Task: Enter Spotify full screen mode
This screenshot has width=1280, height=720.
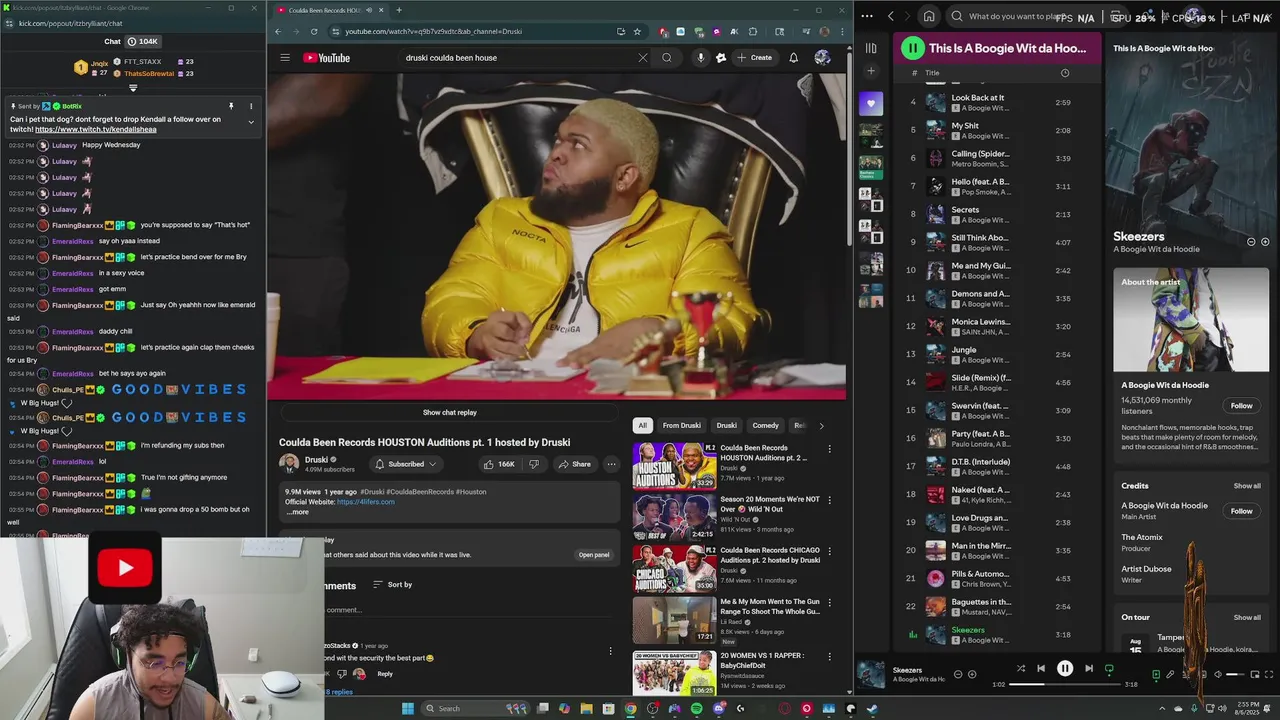Action: coord(1268,674)
